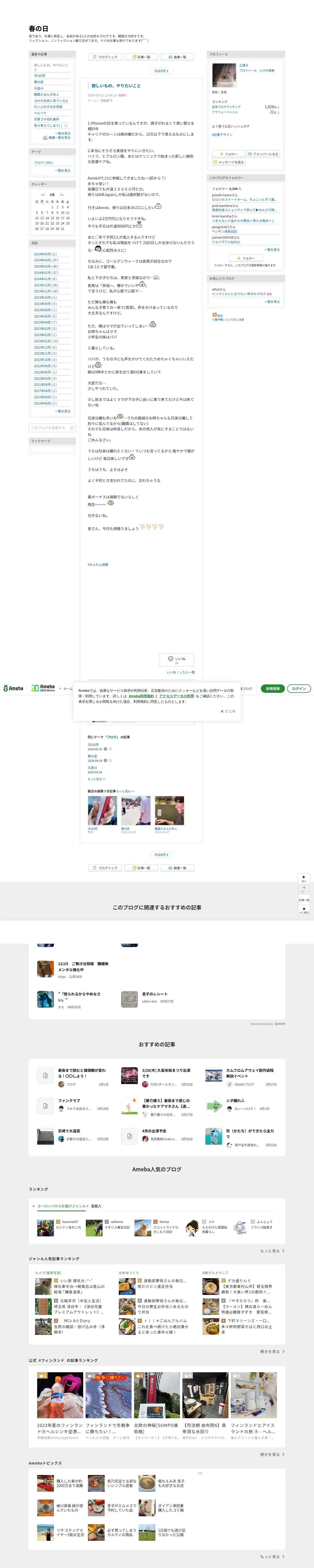Viewport: 314px width, 1568px height.
Task: Open 尼崎で大道芸 recommended article
Action: (x=69, y=1131)
